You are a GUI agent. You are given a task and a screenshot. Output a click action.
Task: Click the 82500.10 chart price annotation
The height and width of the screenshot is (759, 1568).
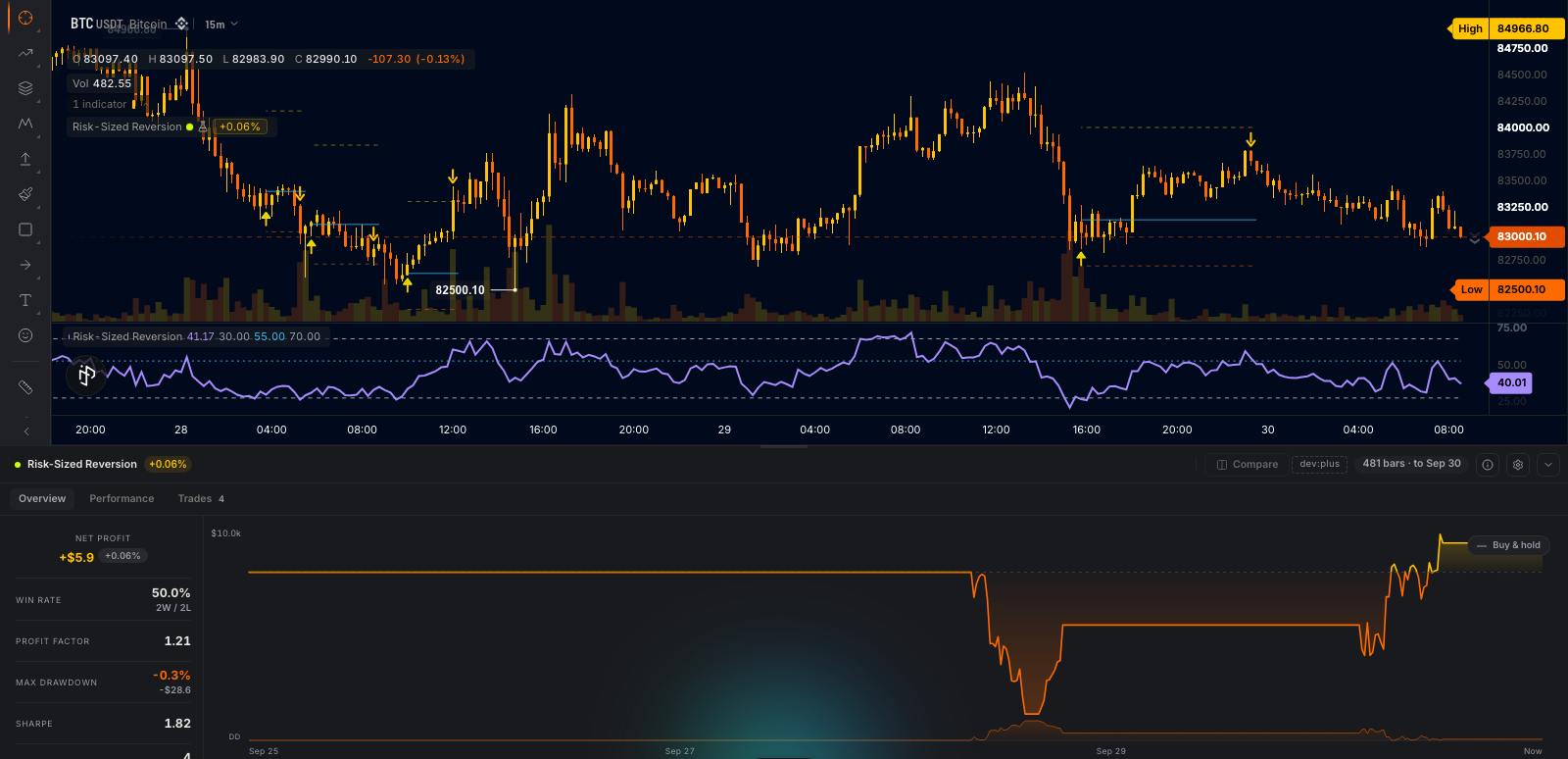pos(460,290)
